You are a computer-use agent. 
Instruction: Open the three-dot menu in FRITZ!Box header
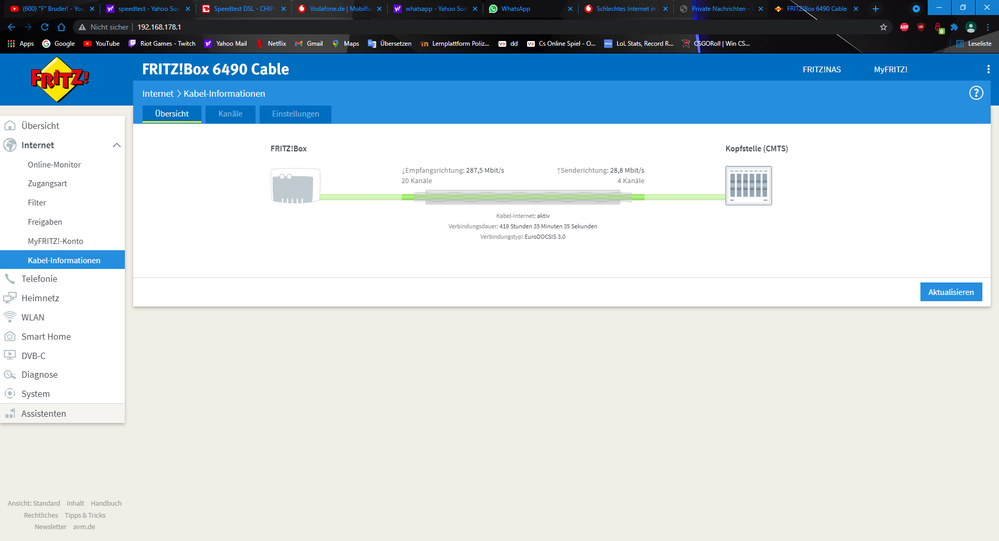[988, 69]
